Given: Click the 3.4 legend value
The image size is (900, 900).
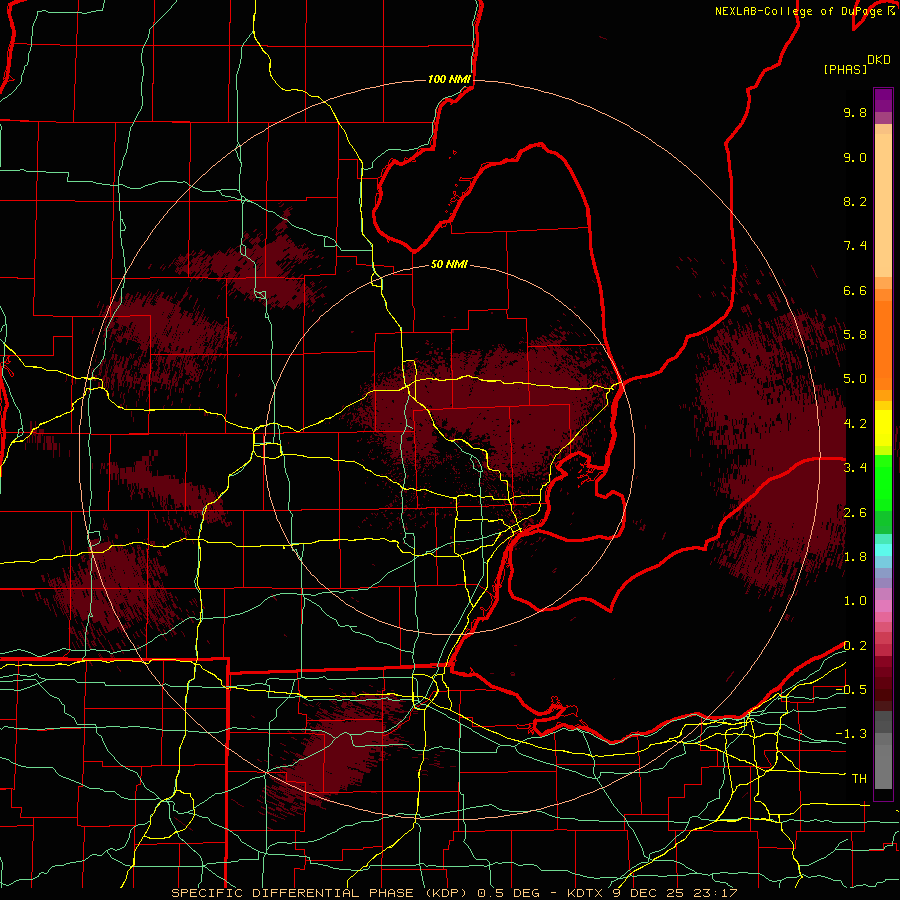Looking at the screenshot, I should (855, 468).
